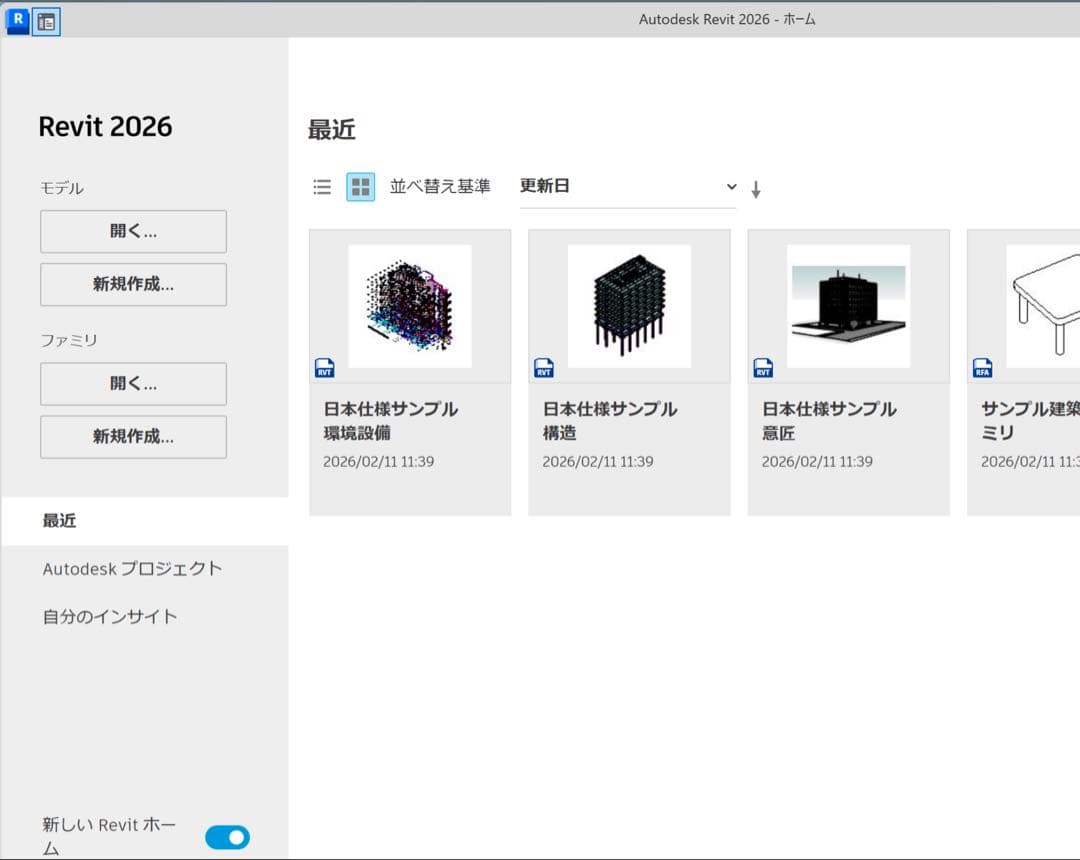Click the RFA badge on サンプル建築ミリ

981,368
